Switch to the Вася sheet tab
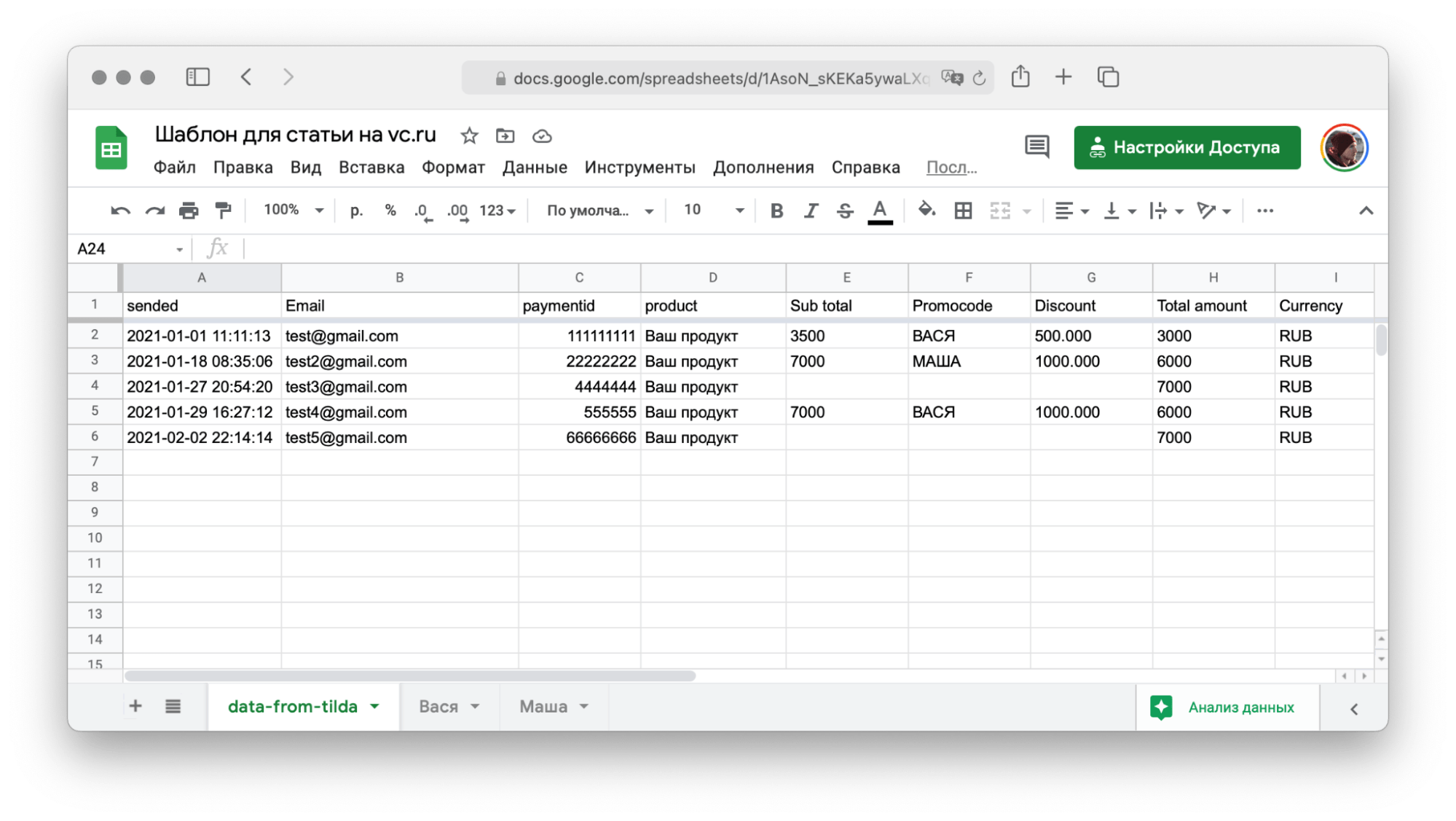 click(438, 707)
